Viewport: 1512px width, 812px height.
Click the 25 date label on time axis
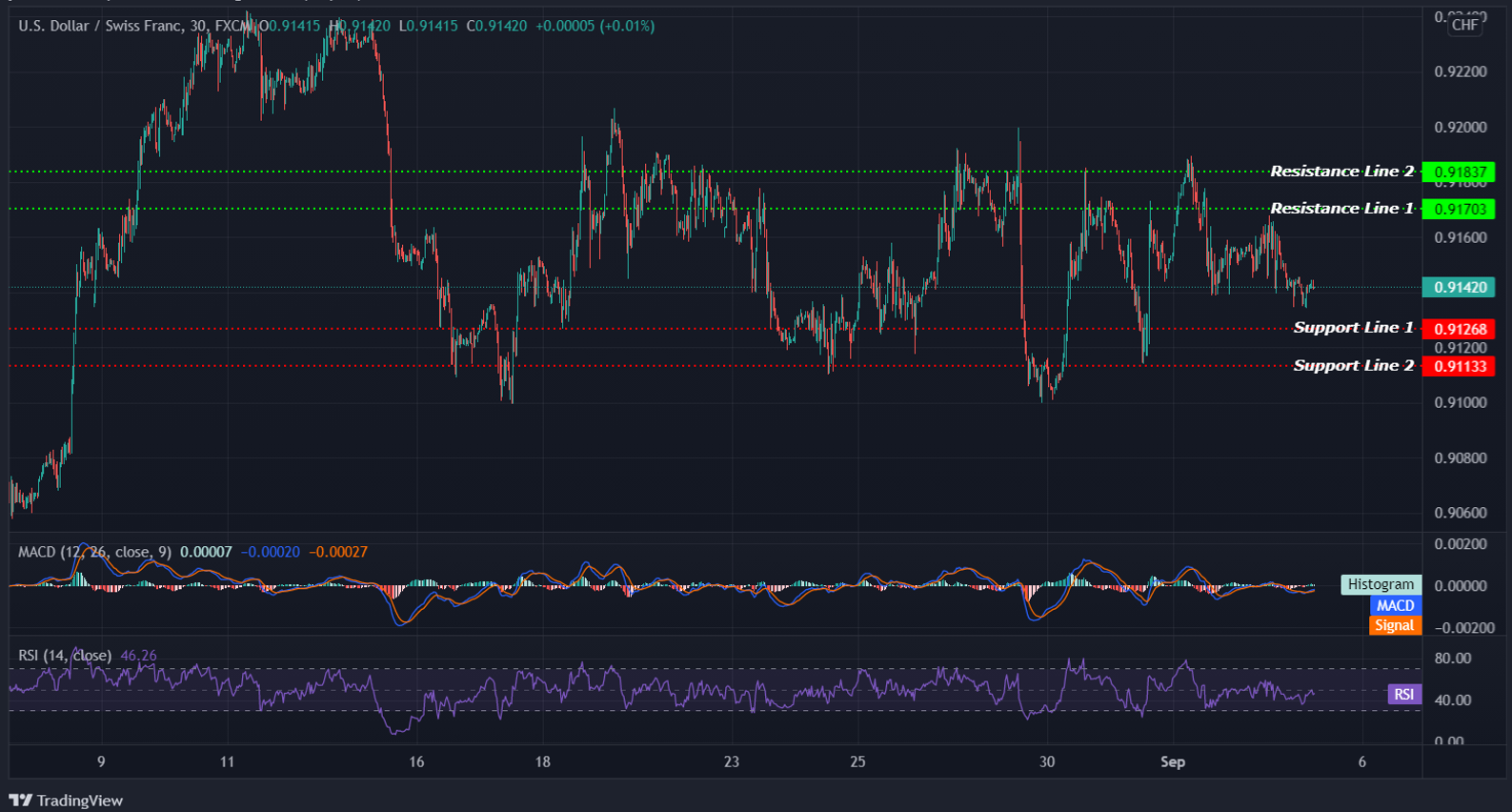tap(858, 761)
